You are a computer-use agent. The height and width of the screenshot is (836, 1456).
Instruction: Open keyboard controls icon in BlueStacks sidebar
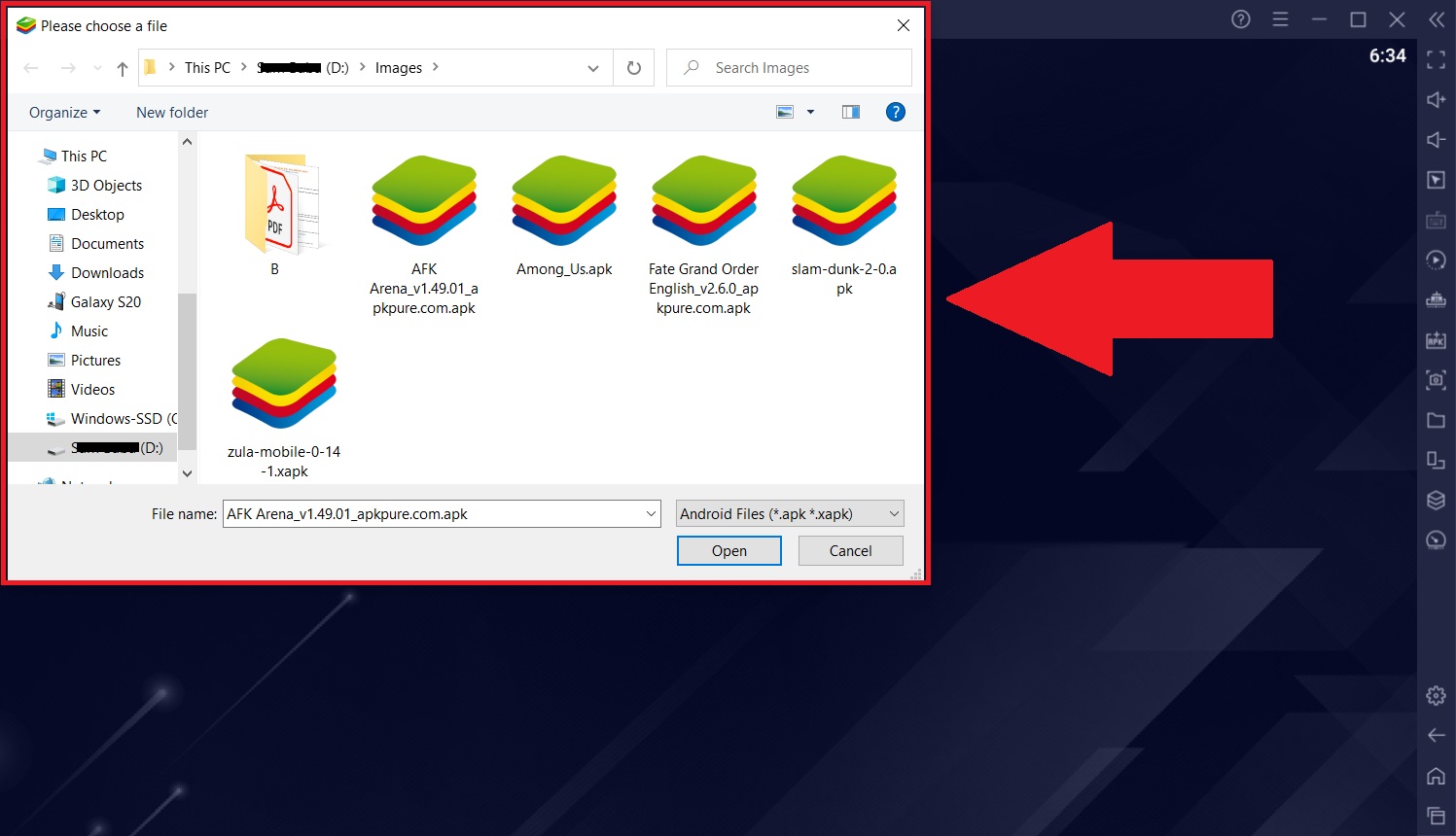point(1436,221)
